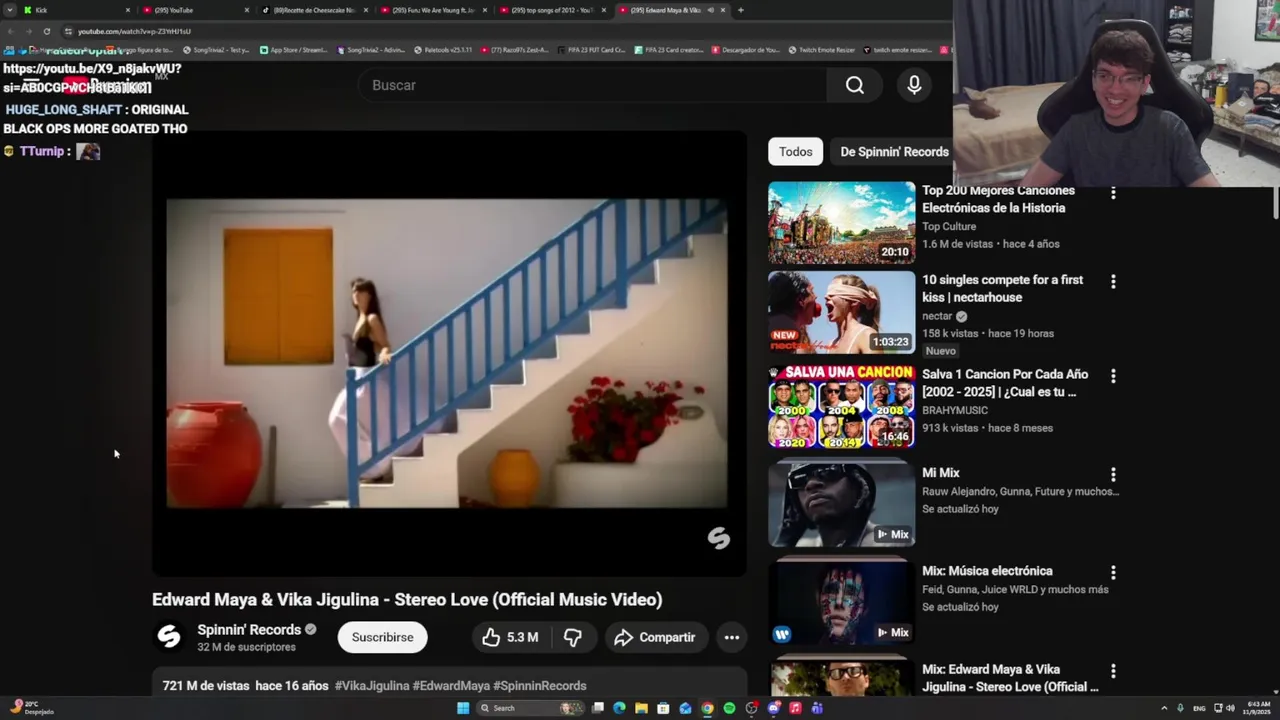This screenshot has height=720, width=1280.
Task: Open Microsoft Store from the taskbar
Action: (663, 708)
